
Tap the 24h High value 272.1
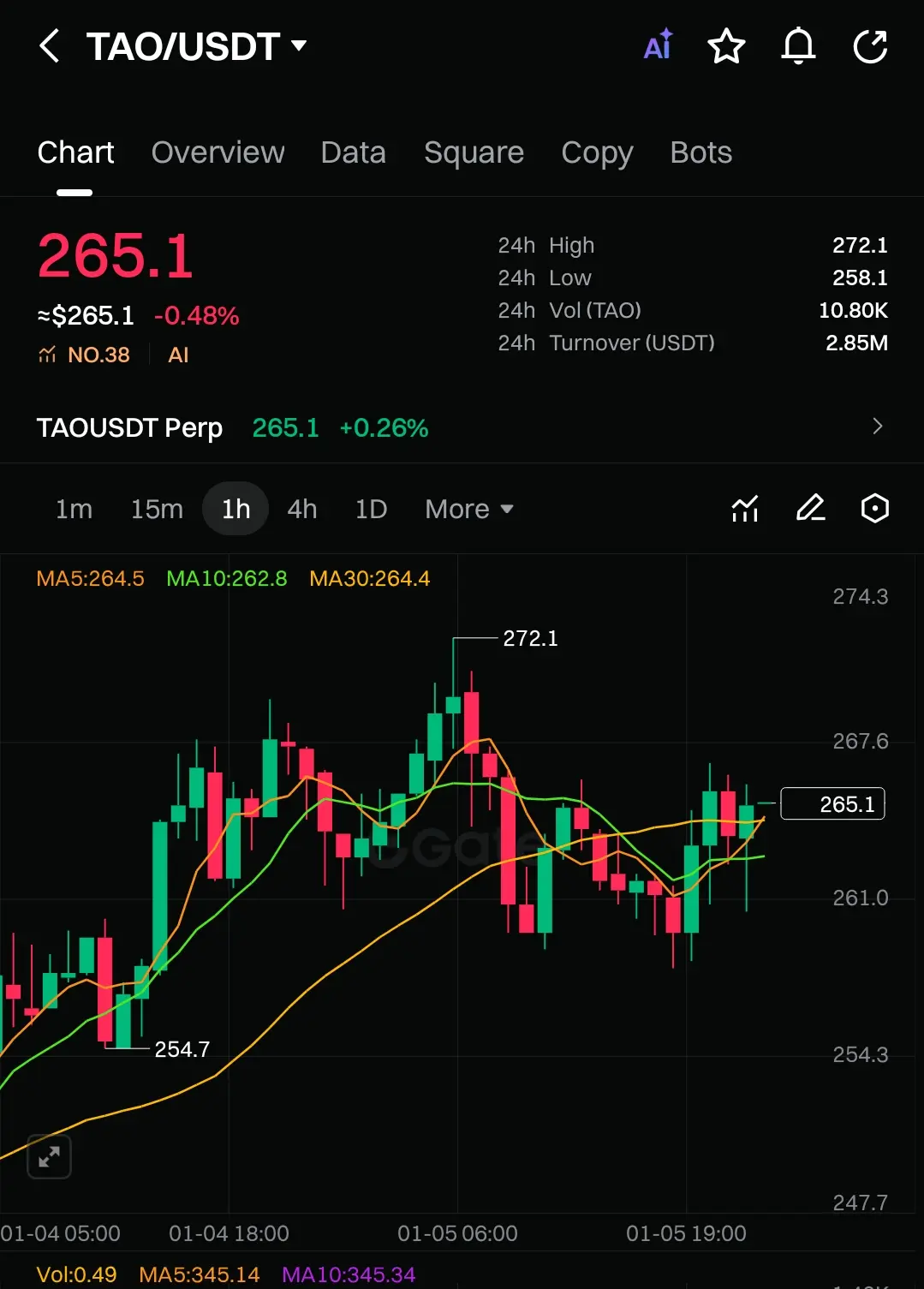[860, 245]
